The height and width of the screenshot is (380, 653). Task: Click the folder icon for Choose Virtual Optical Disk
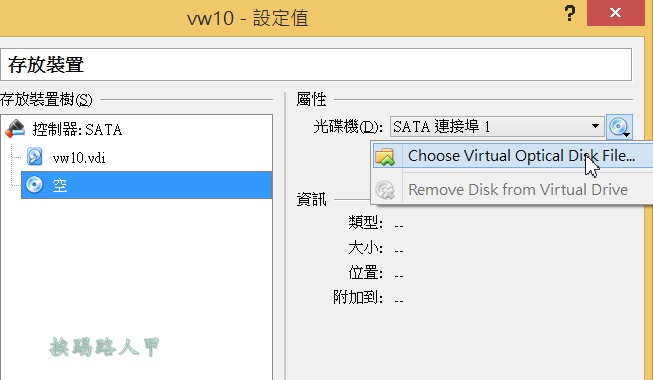(x=385, y=156)
